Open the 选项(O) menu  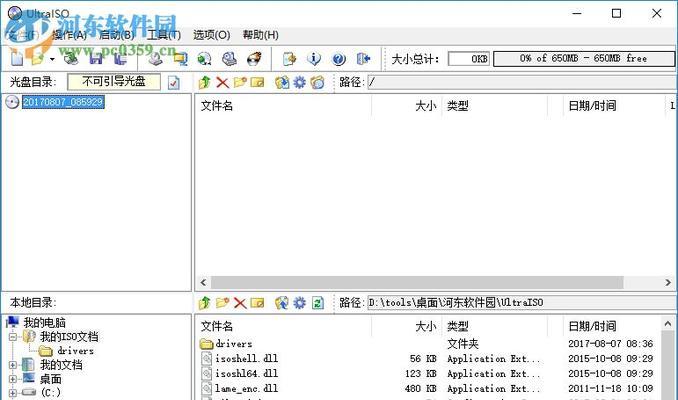pos(211,35)
